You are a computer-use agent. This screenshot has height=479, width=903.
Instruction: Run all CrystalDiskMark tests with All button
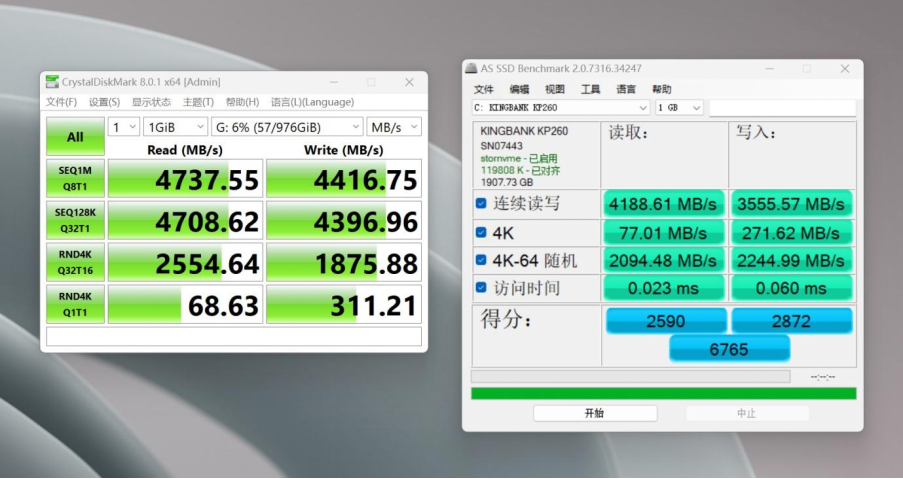point(75,136)
